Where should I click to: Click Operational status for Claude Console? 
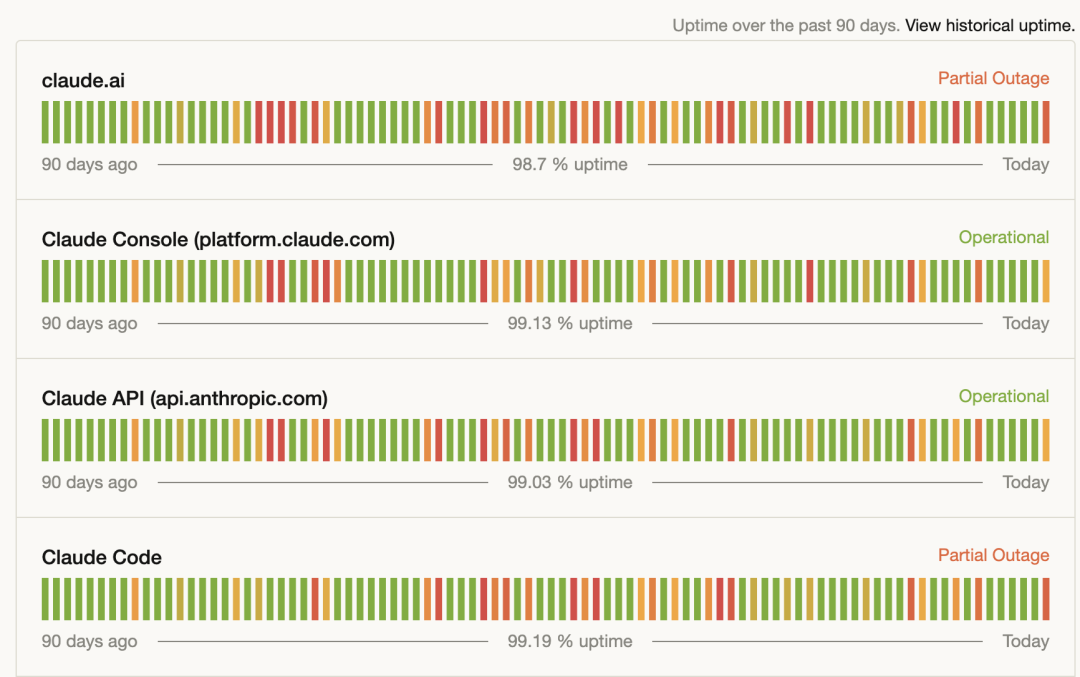click(1004, 238)
